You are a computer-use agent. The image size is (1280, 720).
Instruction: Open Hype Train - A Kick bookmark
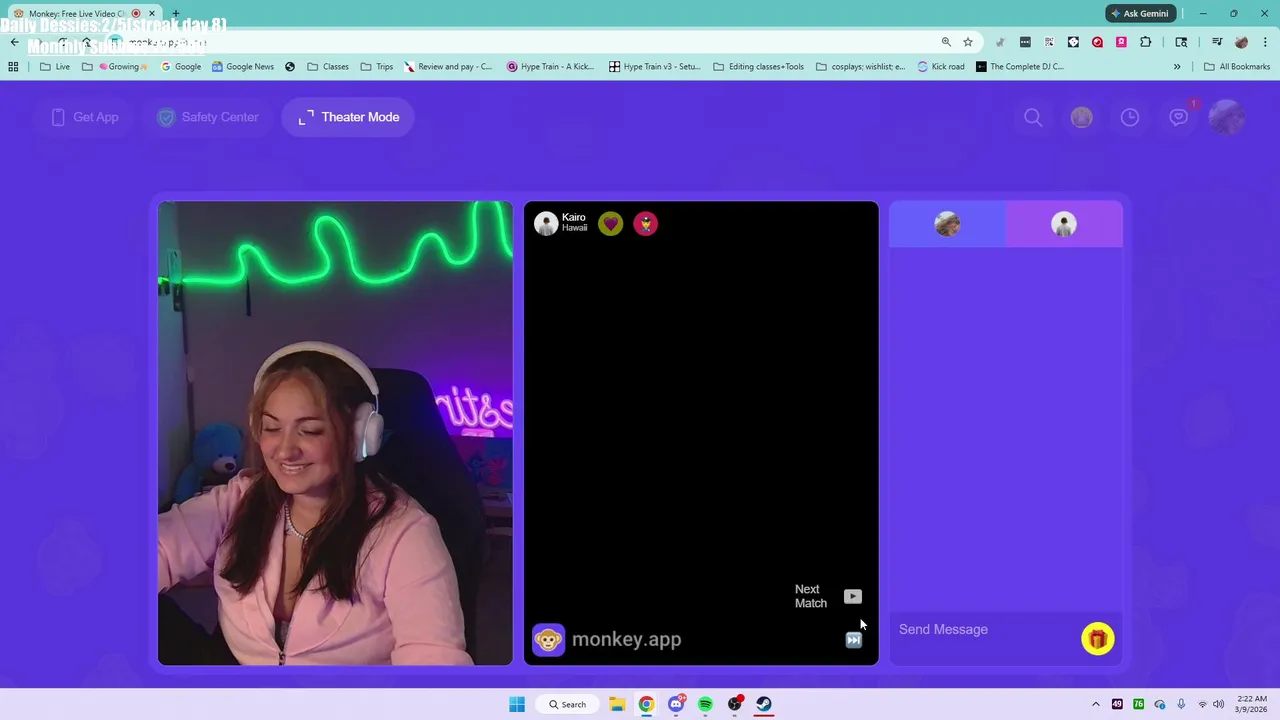click(550, 67)
